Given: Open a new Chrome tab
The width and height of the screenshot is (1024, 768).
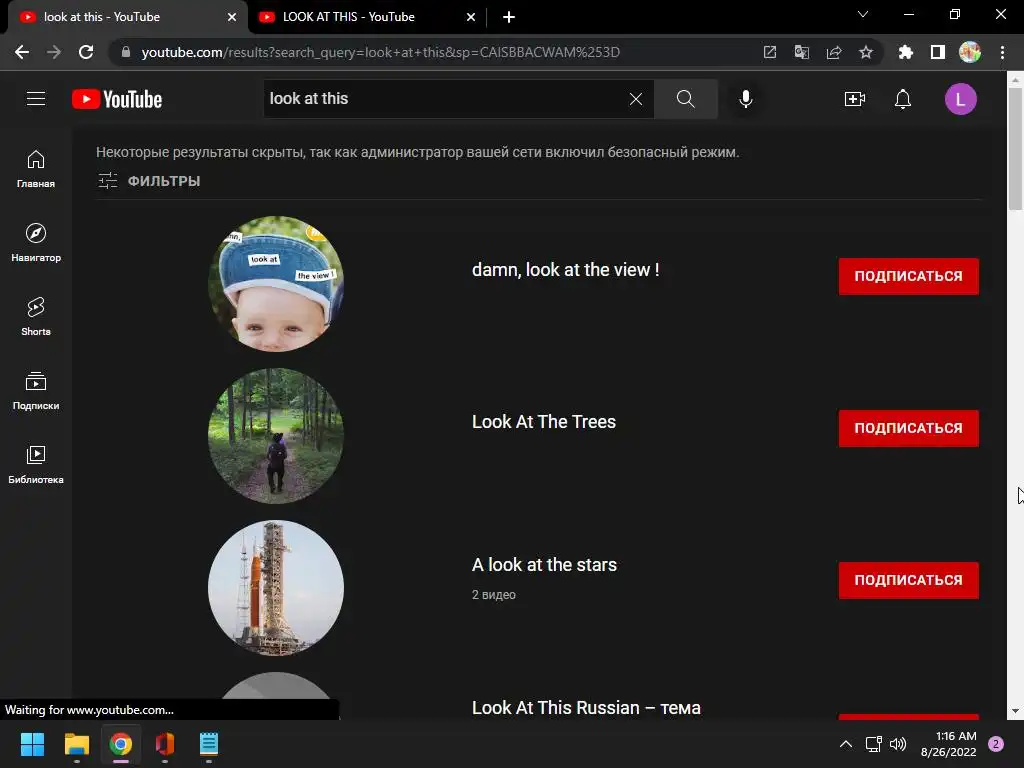Looking at the screenshot, I should pos(509,18).
